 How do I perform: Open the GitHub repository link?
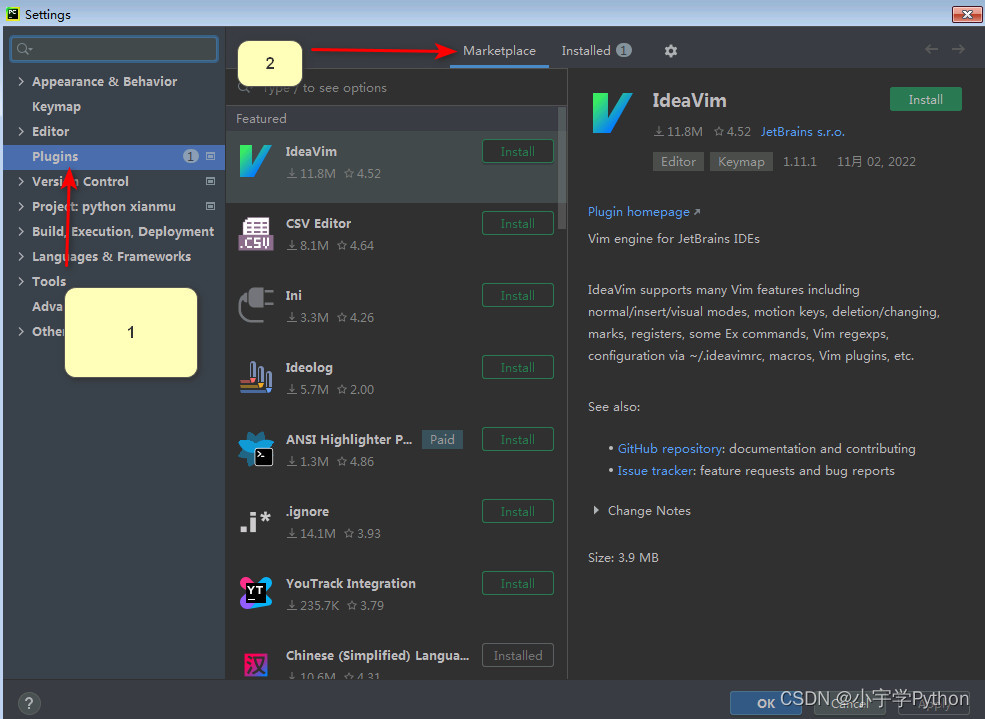pyautogui.click(x=669, y=448)
